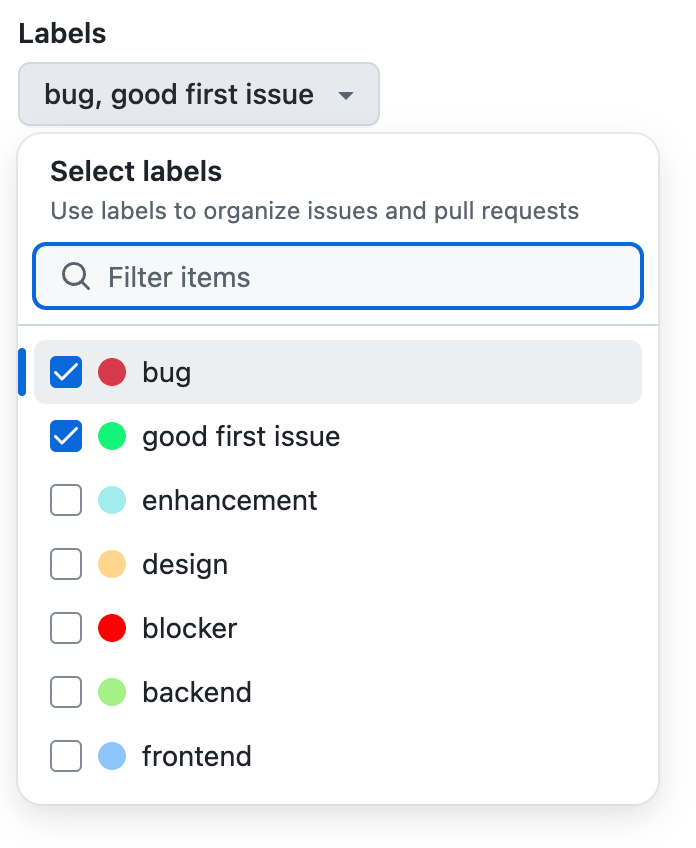Check the enhancement label checkbox
The width and height of the screenshot is (696, 848).
(66, 500)
